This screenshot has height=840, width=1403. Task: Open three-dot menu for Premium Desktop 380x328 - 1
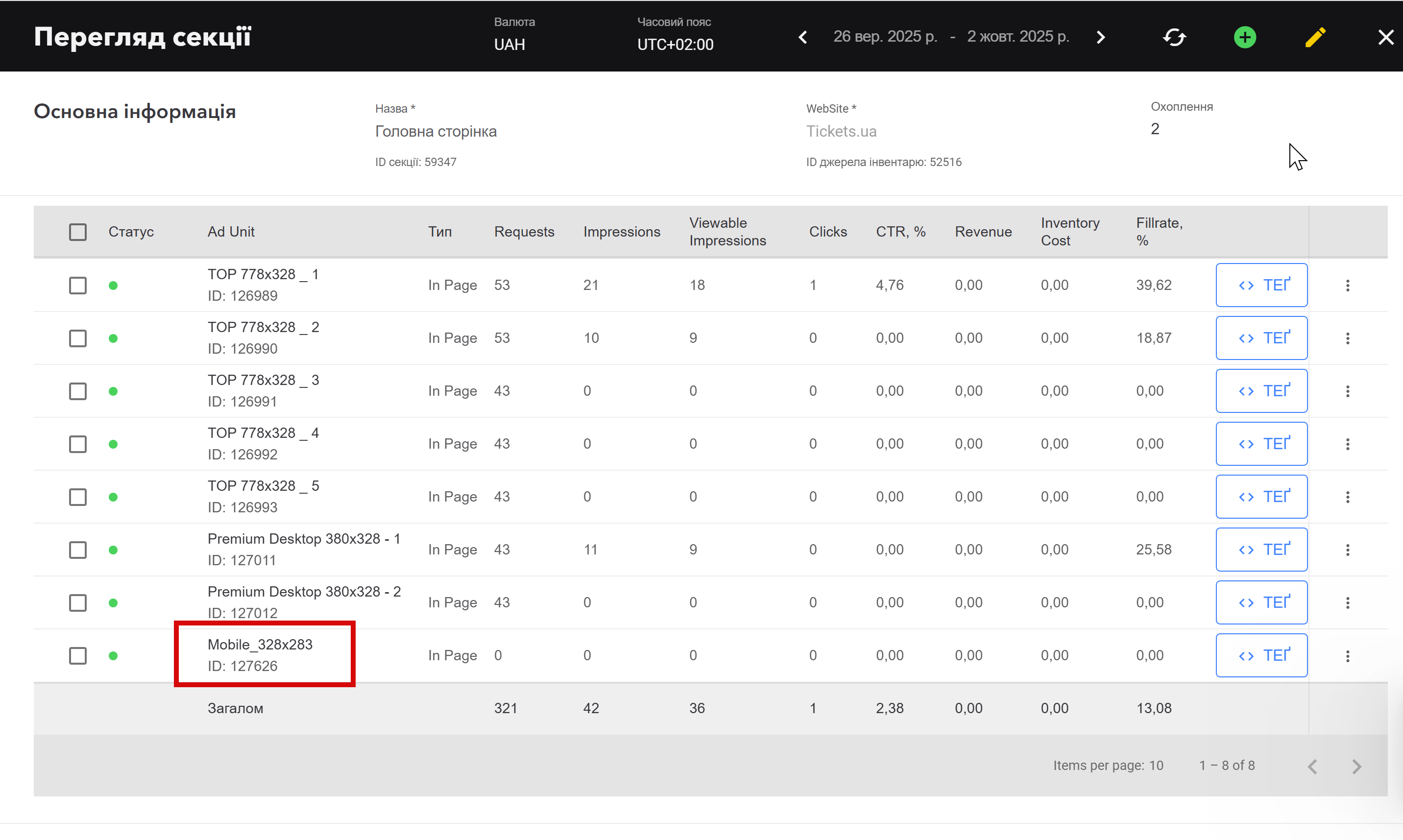[x=1348, y=550]
